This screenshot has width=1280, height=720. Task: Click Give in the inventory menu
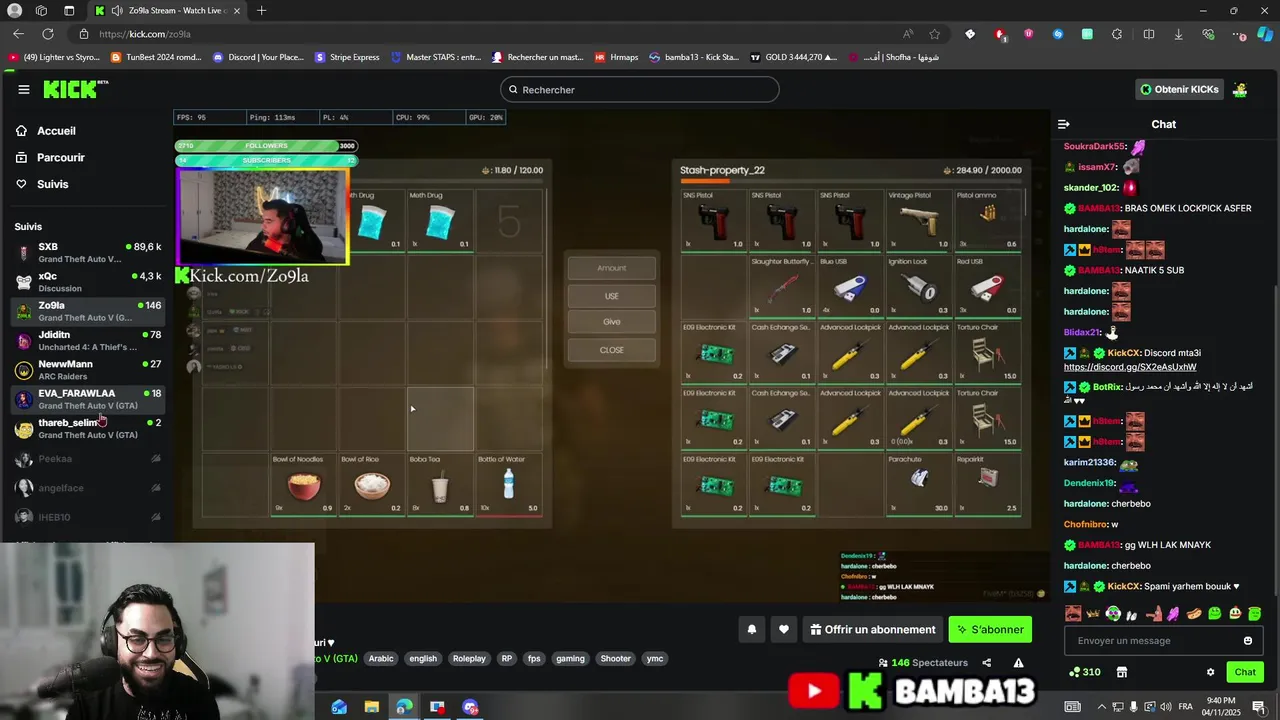tap(612, 322)
